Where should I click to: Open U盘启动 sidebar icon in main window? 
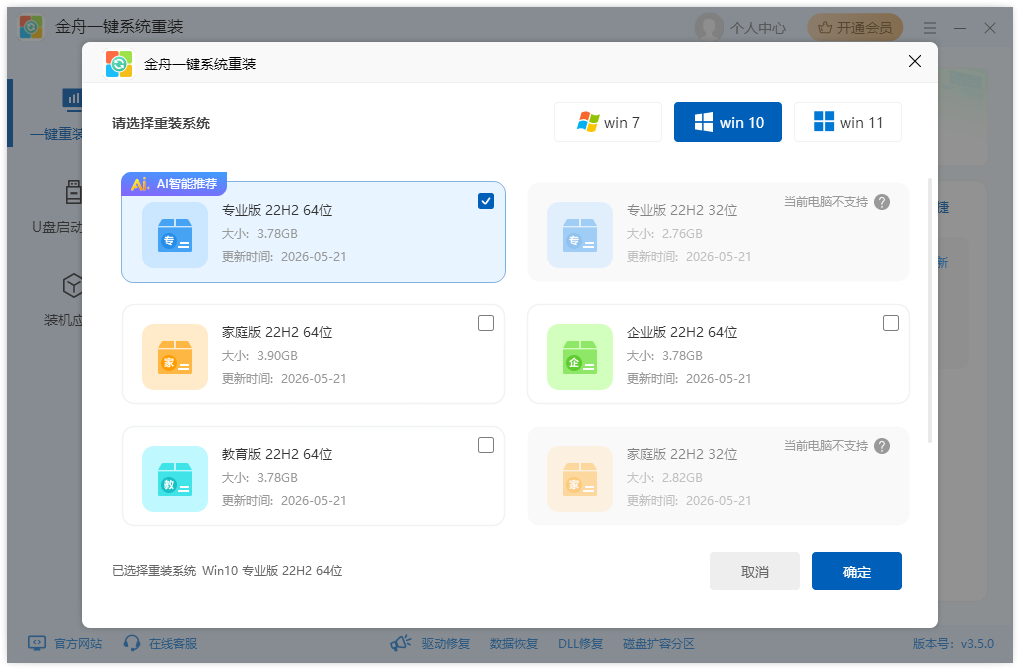73,193
